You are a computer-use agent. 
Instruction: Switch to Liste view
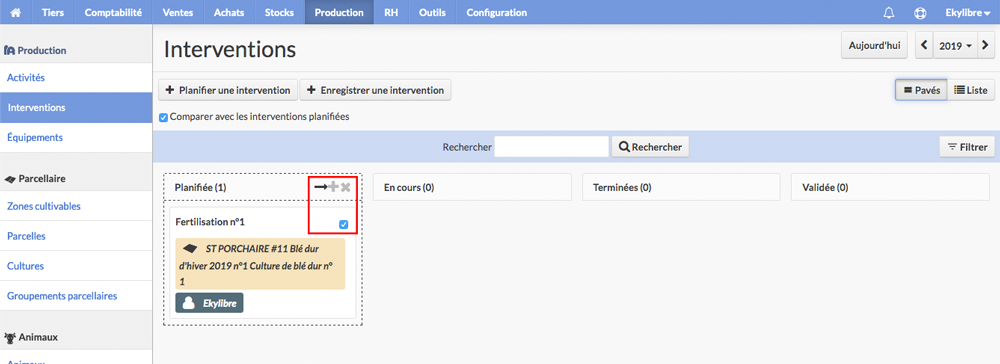[971, 91]
